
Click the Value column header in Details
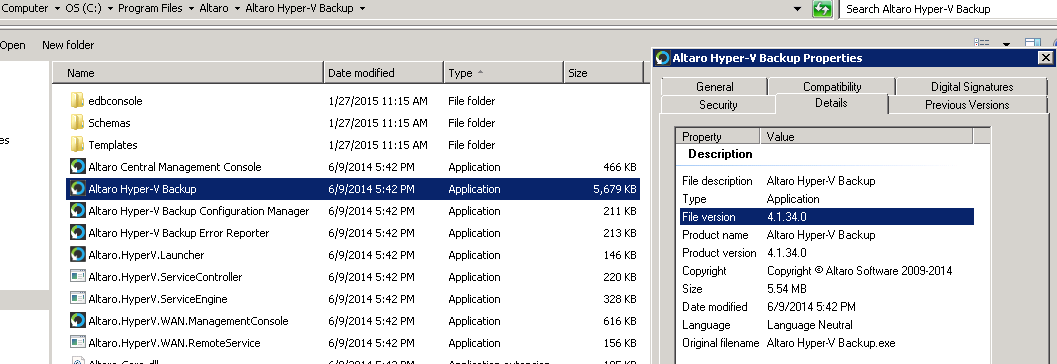click(x=866, y=137)
